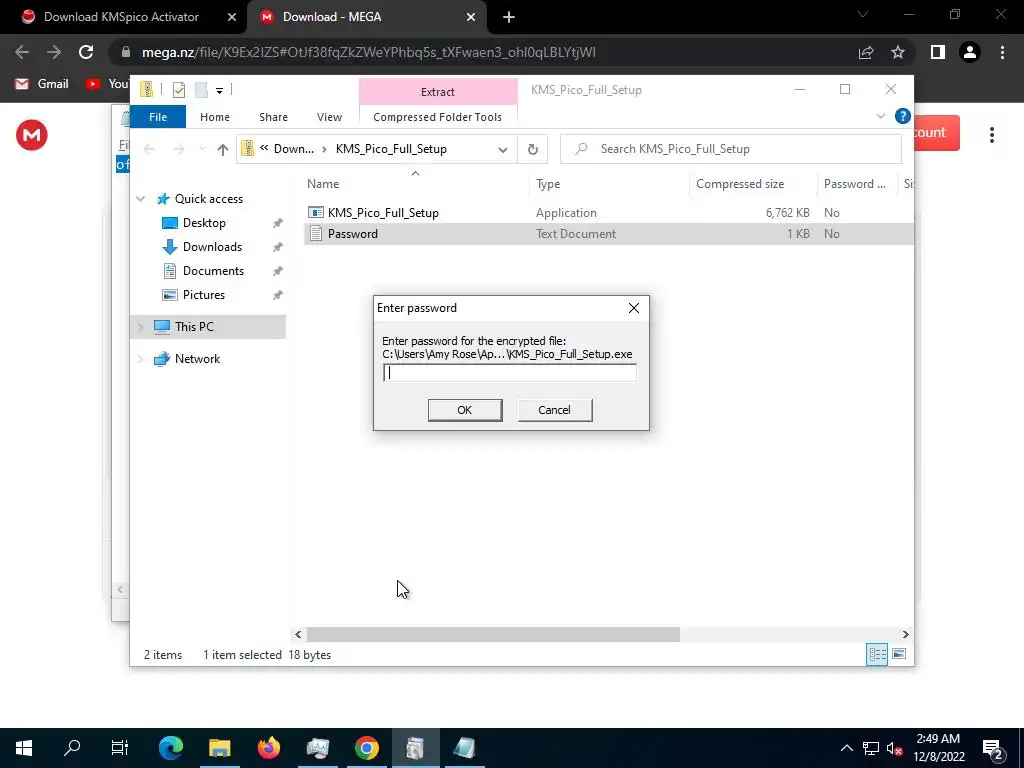Image resolution: width=1024 pixels, height=768 pixels.
Task: Click New folder icon in quick access toolbar
Action: coord(201,89)
